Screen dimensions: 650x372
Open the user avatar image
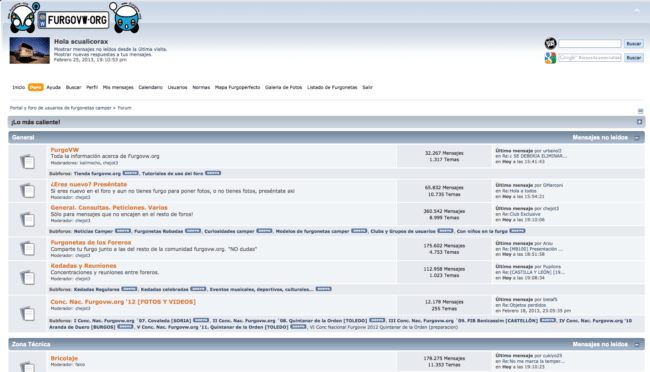[x=29, y=51]
